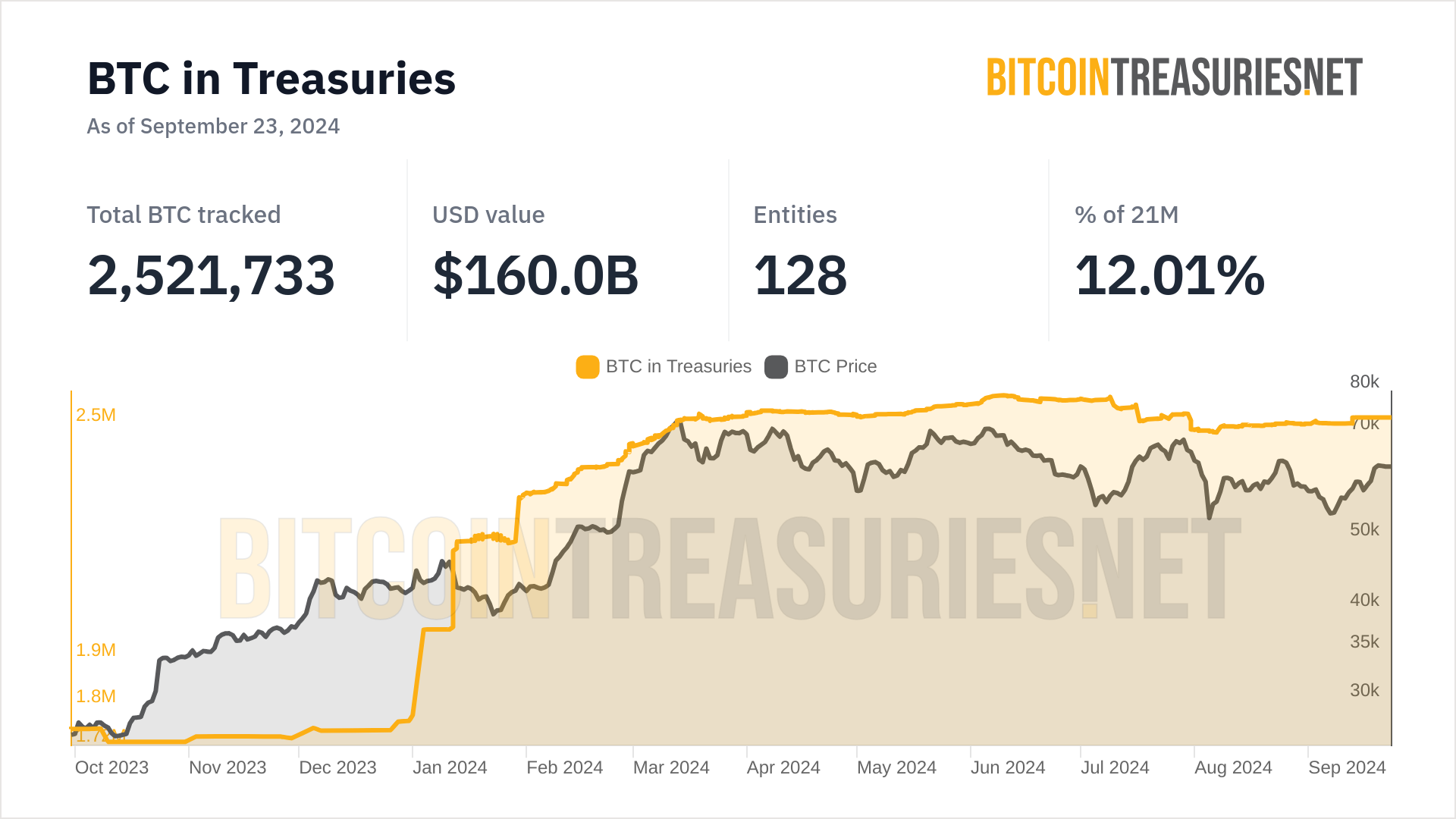Click the Mar 2024 x-axis label

pos(671,767)
